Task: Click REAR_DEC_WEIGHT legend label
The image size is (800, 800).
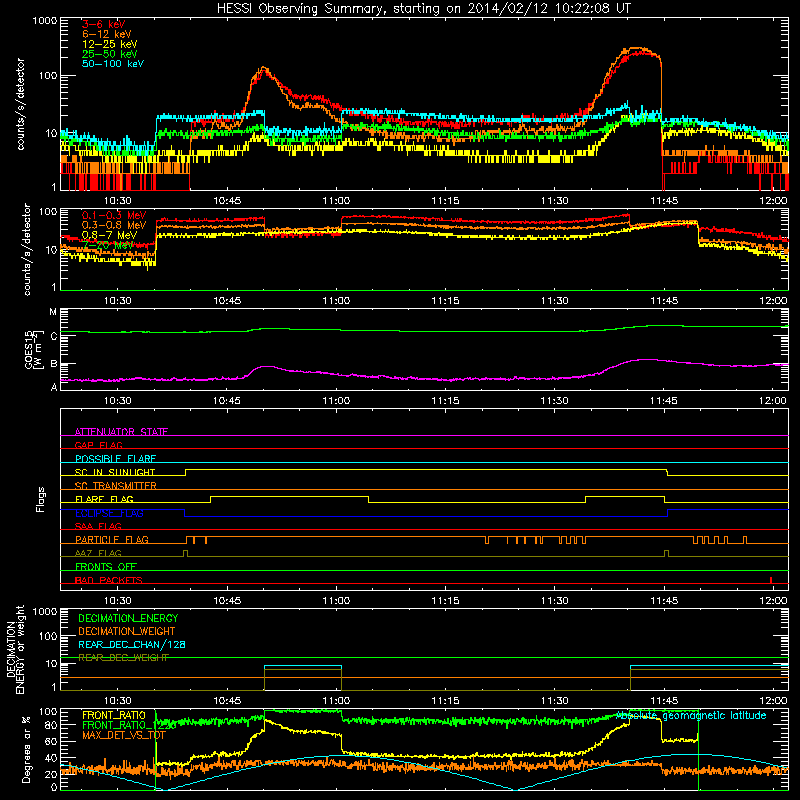Action: click(x=123, y=658)
